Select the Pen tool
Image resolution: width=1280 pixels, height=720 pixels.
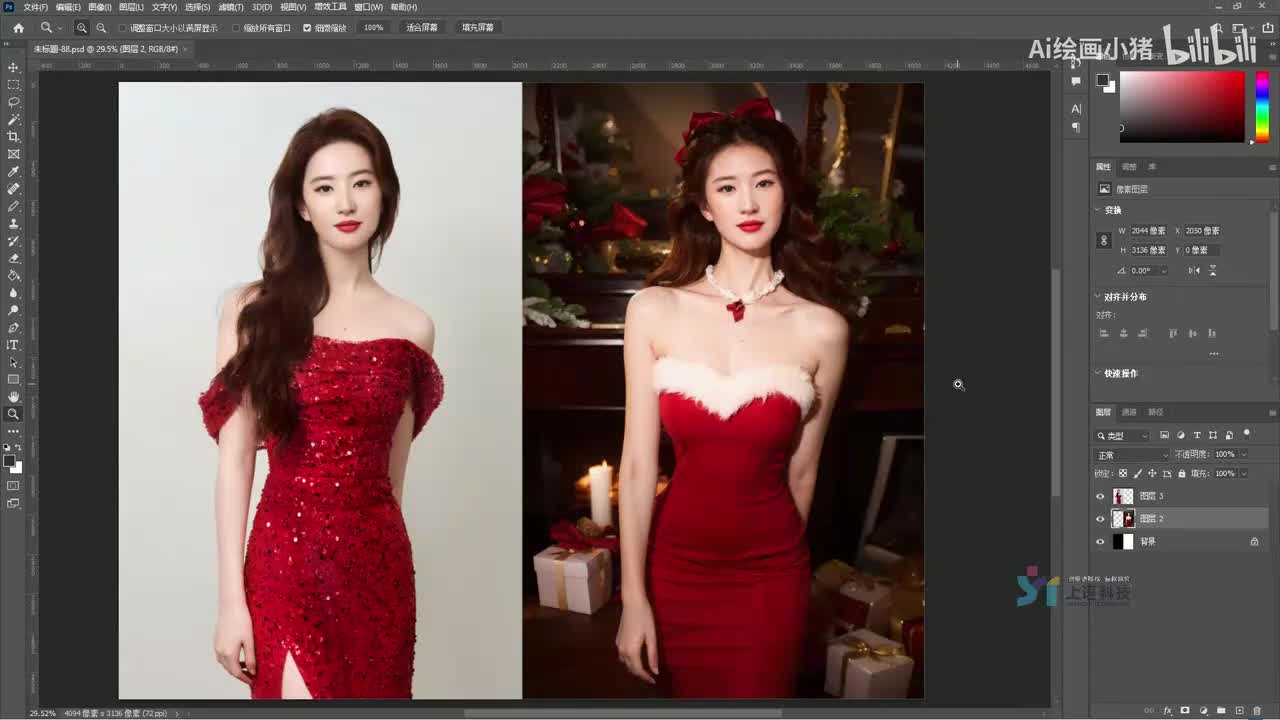pyautogui.click(x=13, y=327)
